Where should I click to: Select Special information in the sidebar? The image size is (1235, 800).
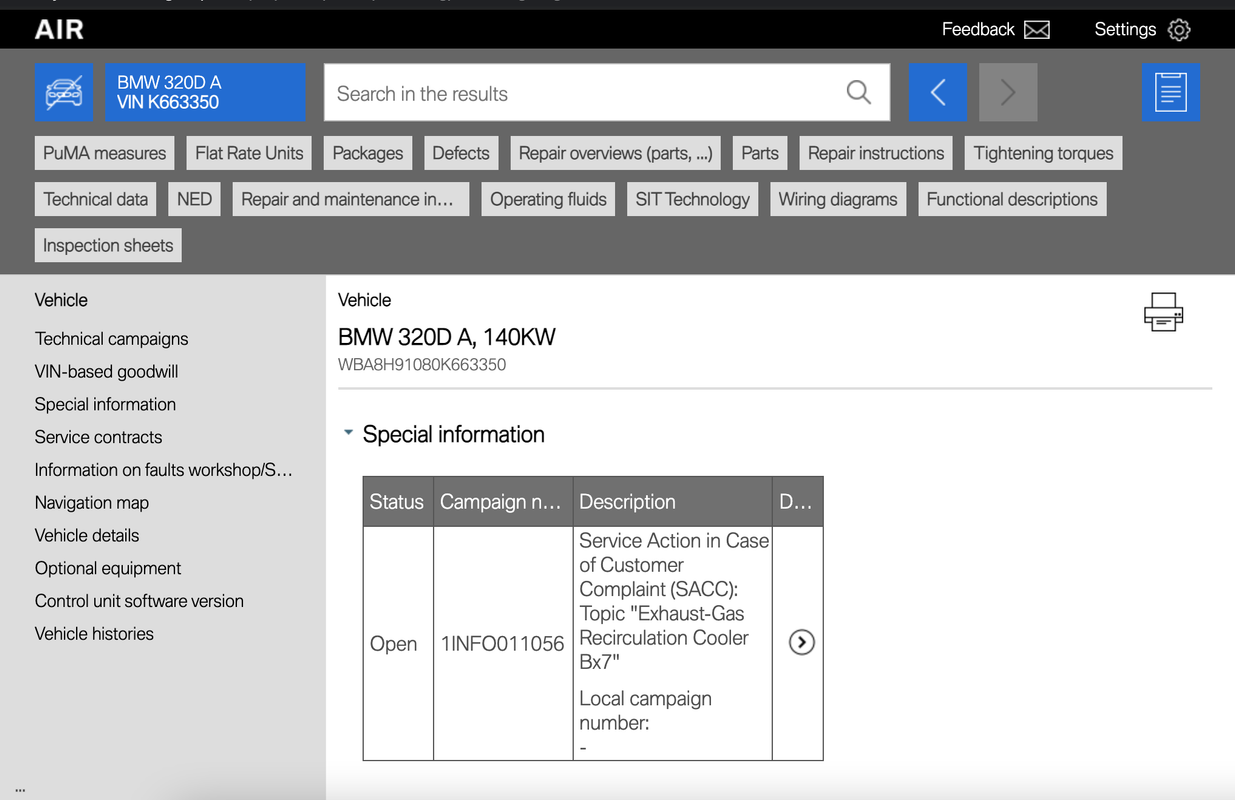point(105,405)
